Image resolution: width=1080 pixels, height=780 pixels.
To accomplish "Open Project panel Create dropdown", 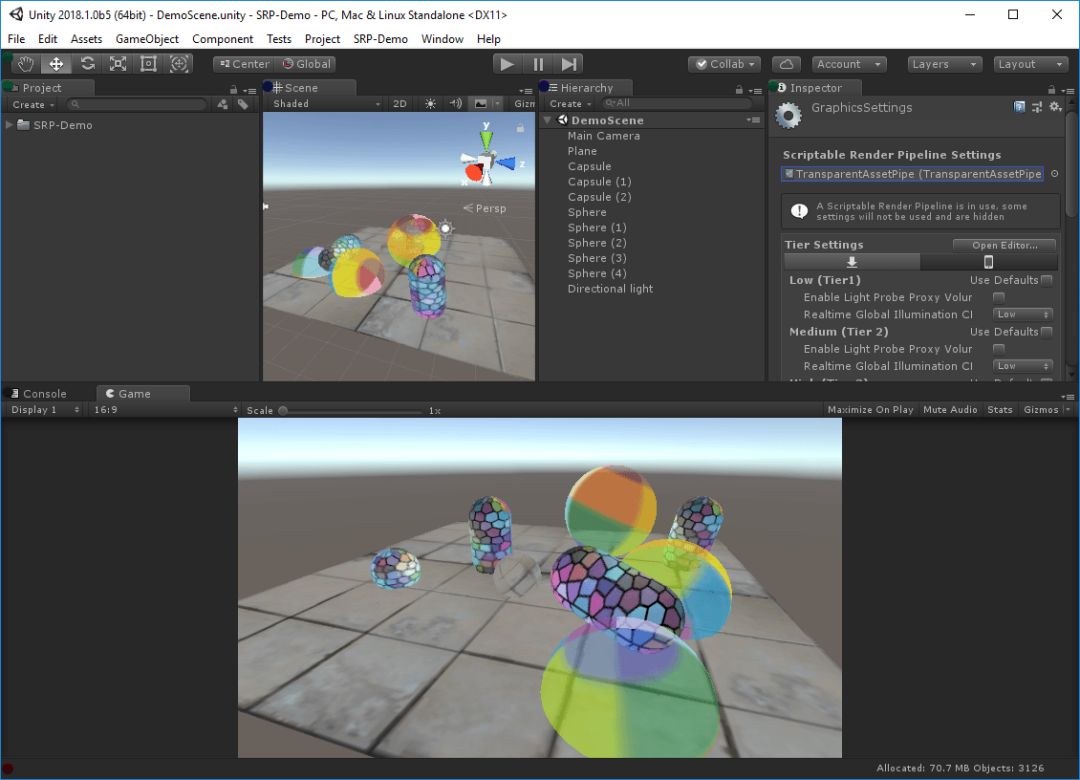I will tap(32, 105).
